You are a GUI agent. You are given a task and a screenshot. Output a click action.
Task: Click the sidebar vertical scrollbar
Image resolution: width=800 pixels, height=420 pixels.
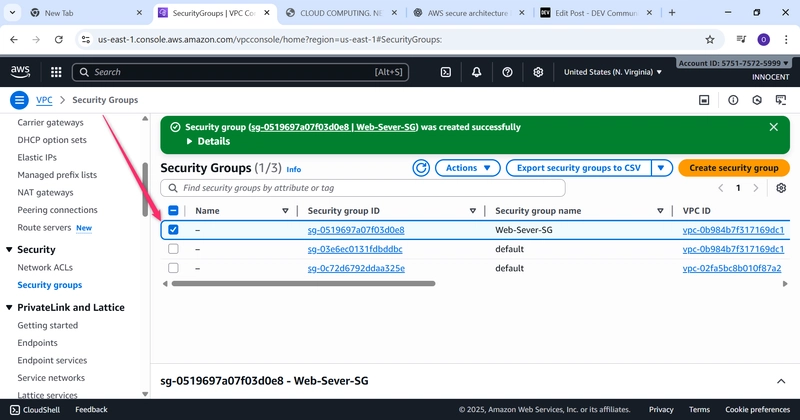pyautogui.click(x=145, y=190)
